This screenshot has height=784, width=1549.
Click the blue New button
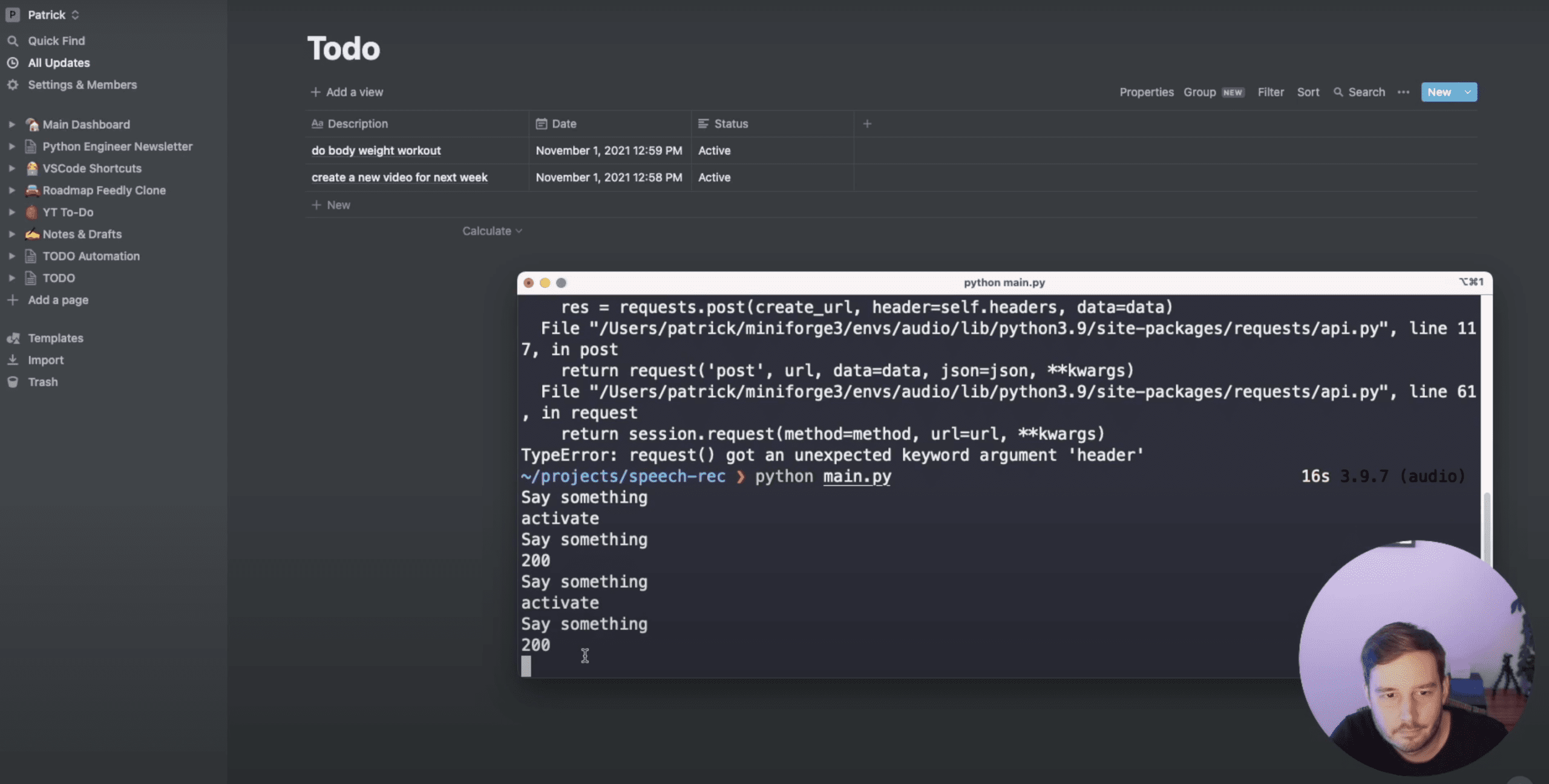tap(1439, 92)
